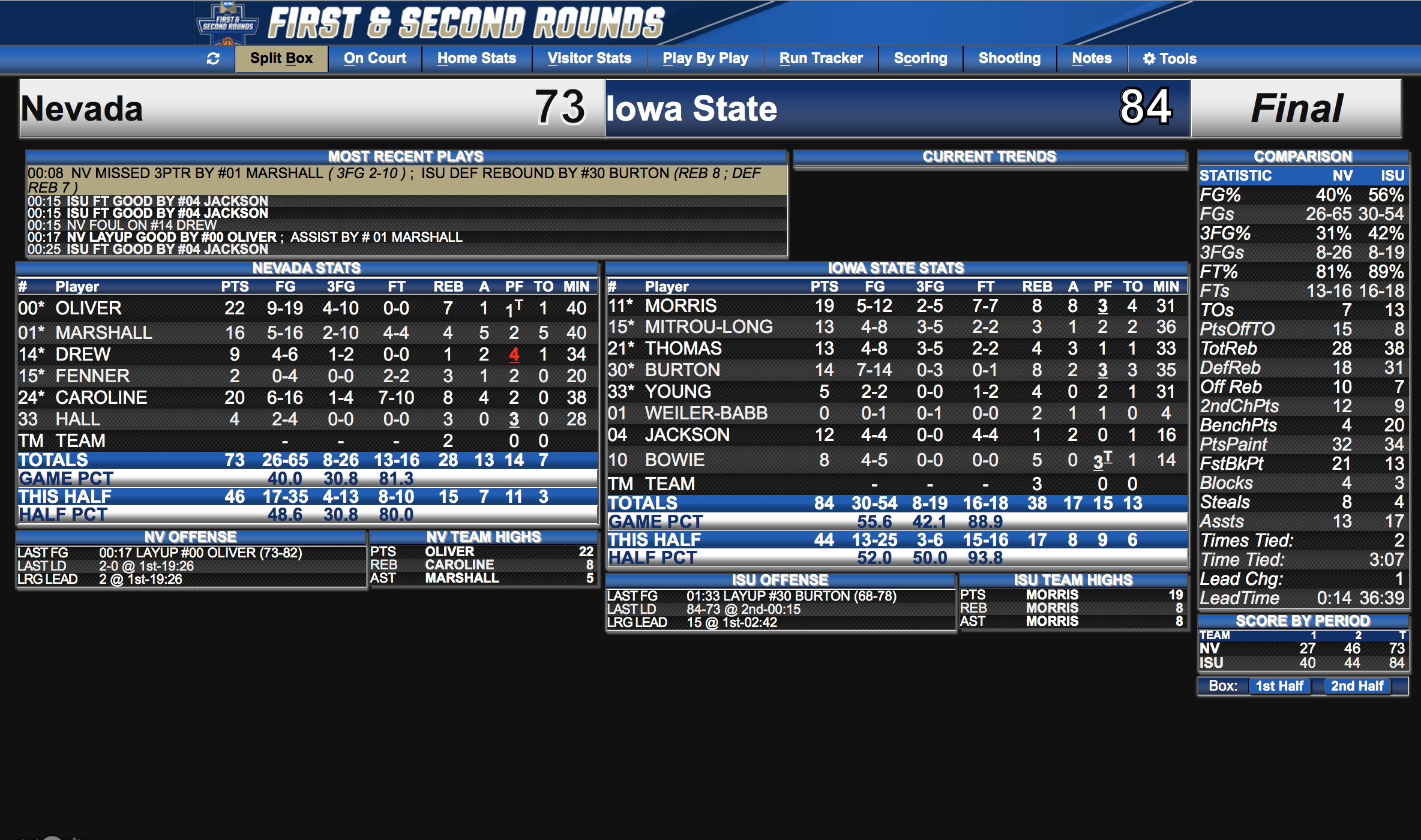Select the YOUNG player row
This screenshot has width=1421, height=840.
click(x=897, y=392)
